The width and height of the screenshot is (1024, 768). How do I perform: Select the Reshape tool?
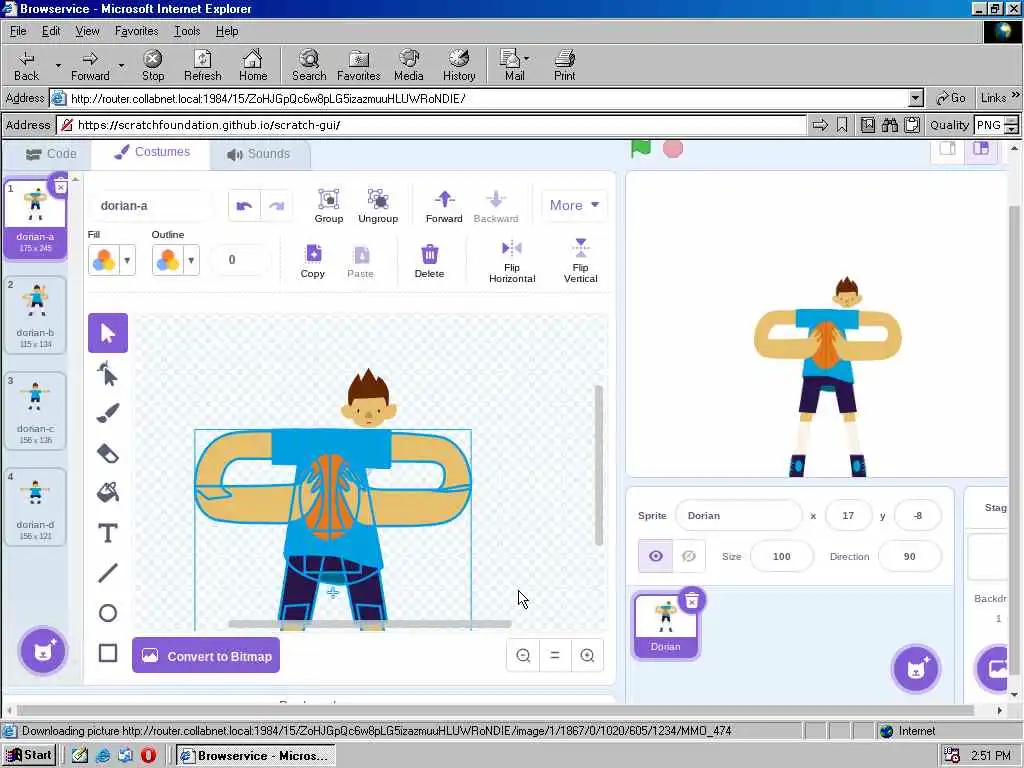[x=108, y=374]
